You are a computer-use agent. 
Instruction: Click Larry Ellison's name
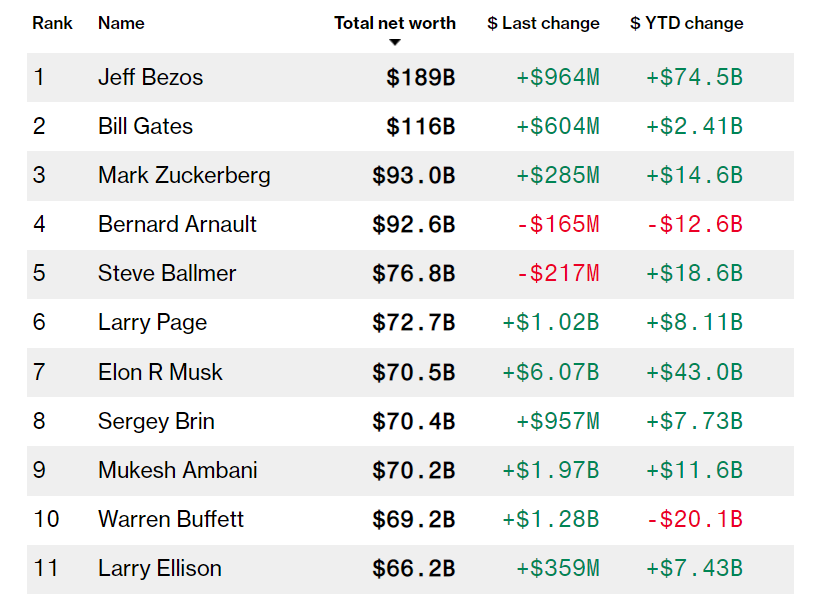point(158,568)
